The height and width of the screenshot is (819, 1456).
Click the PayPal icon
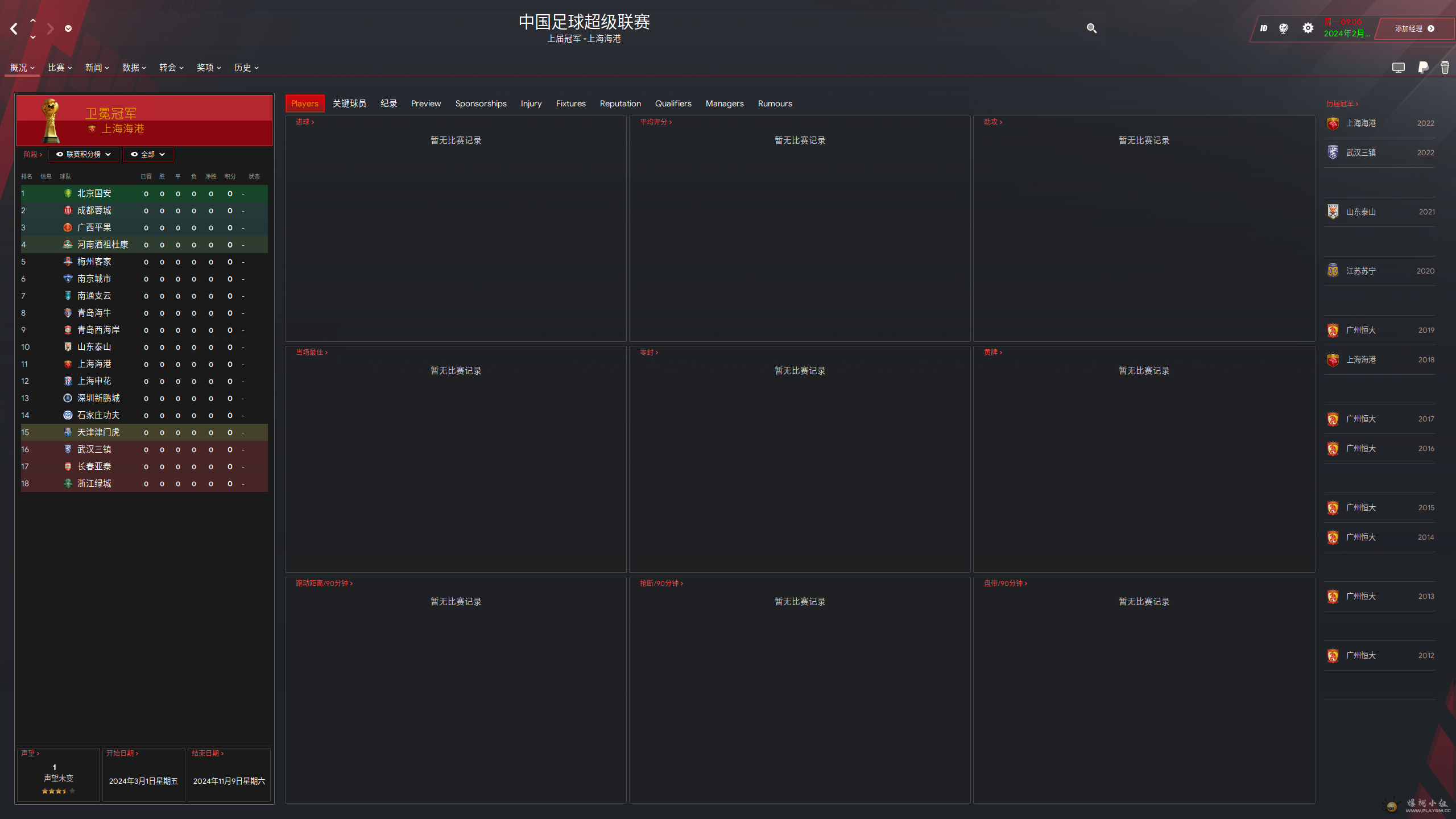(x=1424, y=68)
